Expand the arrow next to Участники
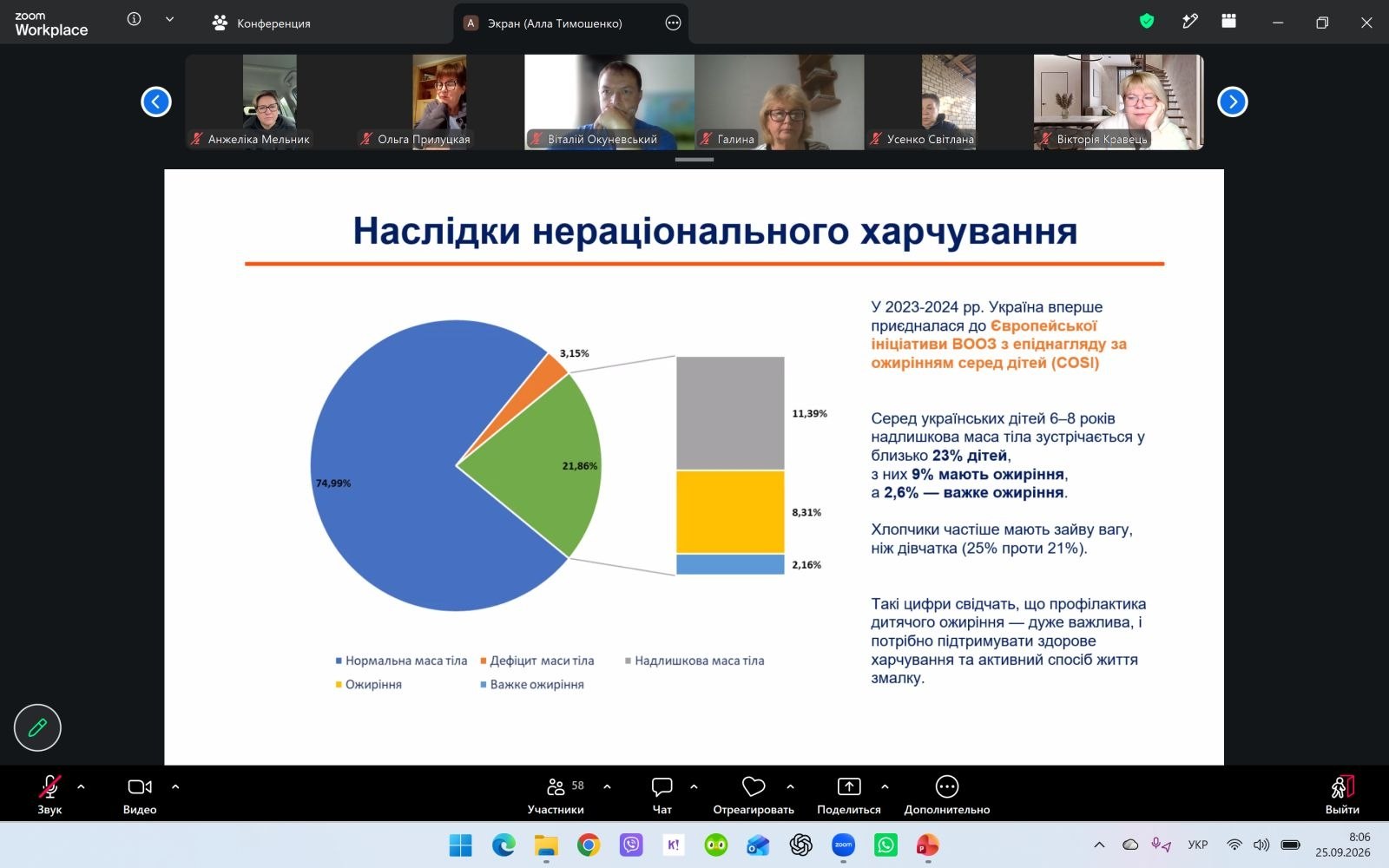Screen dimensions: 1389x868 (x=607, y=786)
